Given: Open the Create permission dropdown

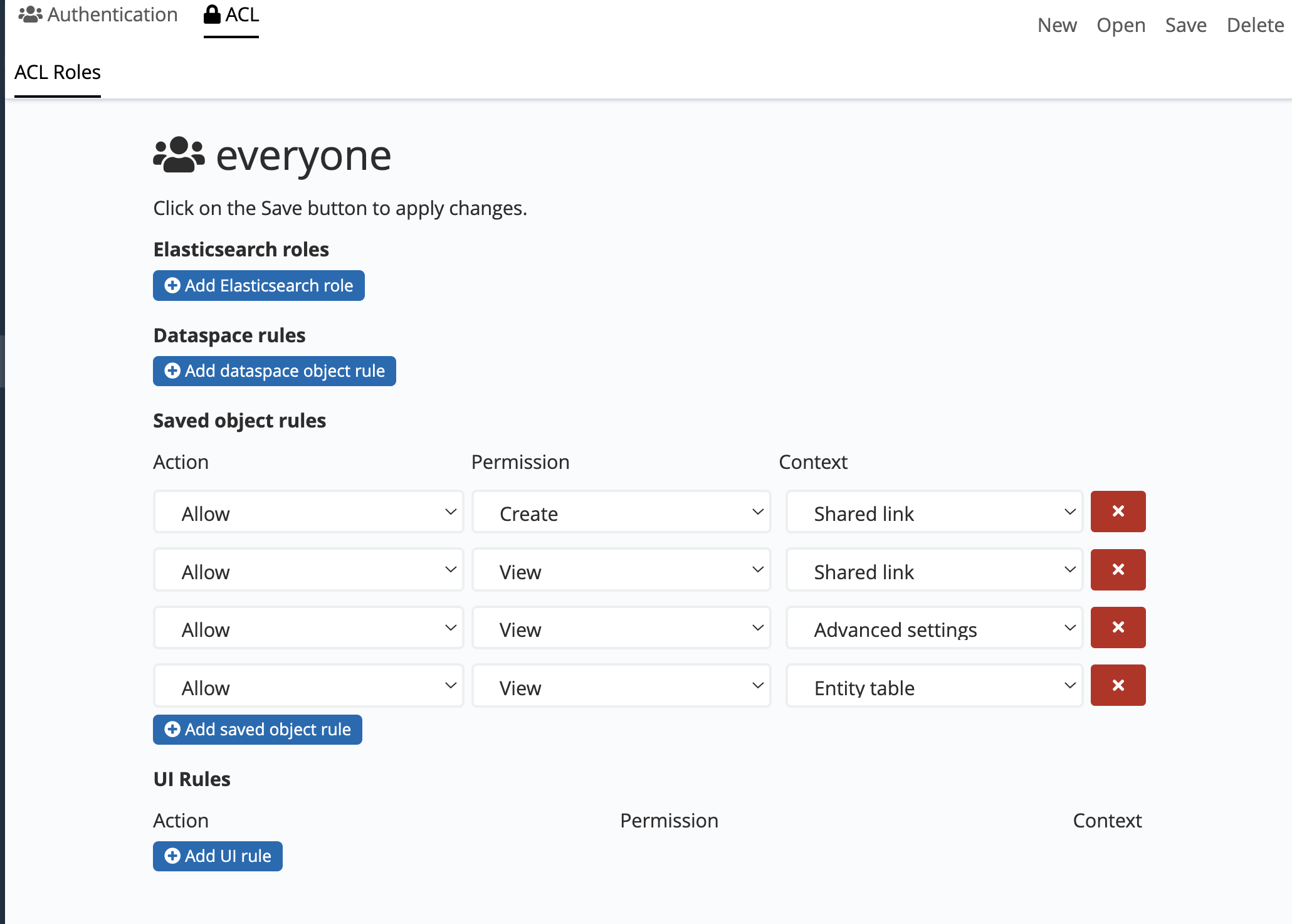Looking at the screenshot, I should tap(621, 513).
